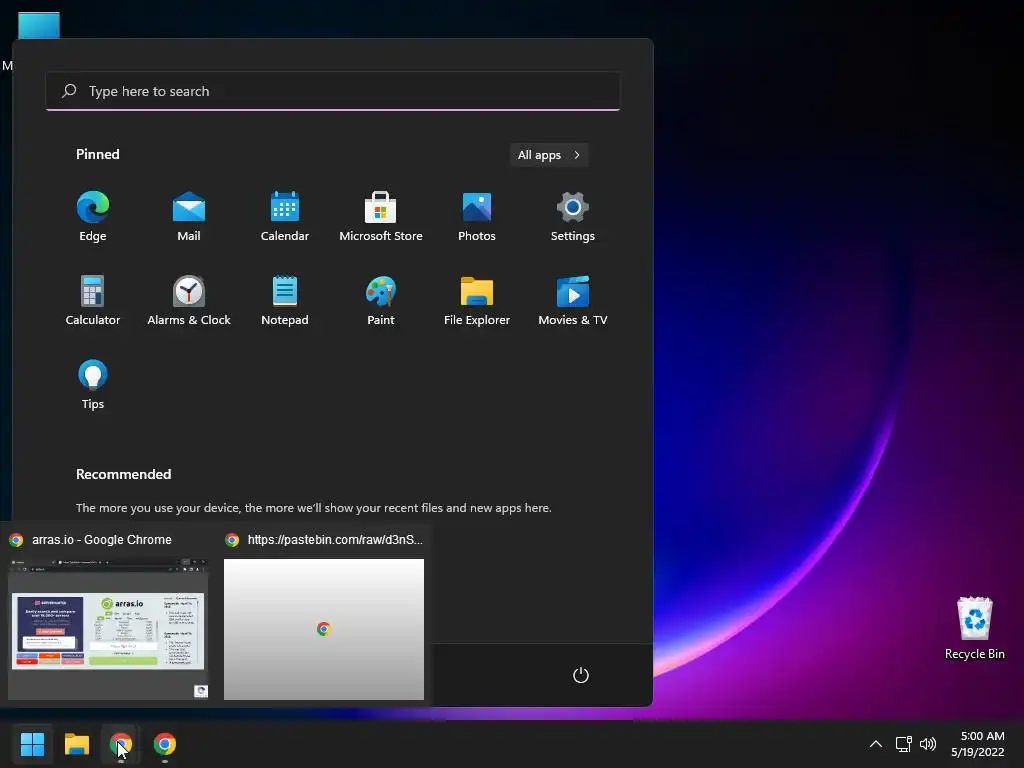Screen dimensions: 1024x768
Task: Click the pastebin.com/raw preview title
Action: point(335,539)
